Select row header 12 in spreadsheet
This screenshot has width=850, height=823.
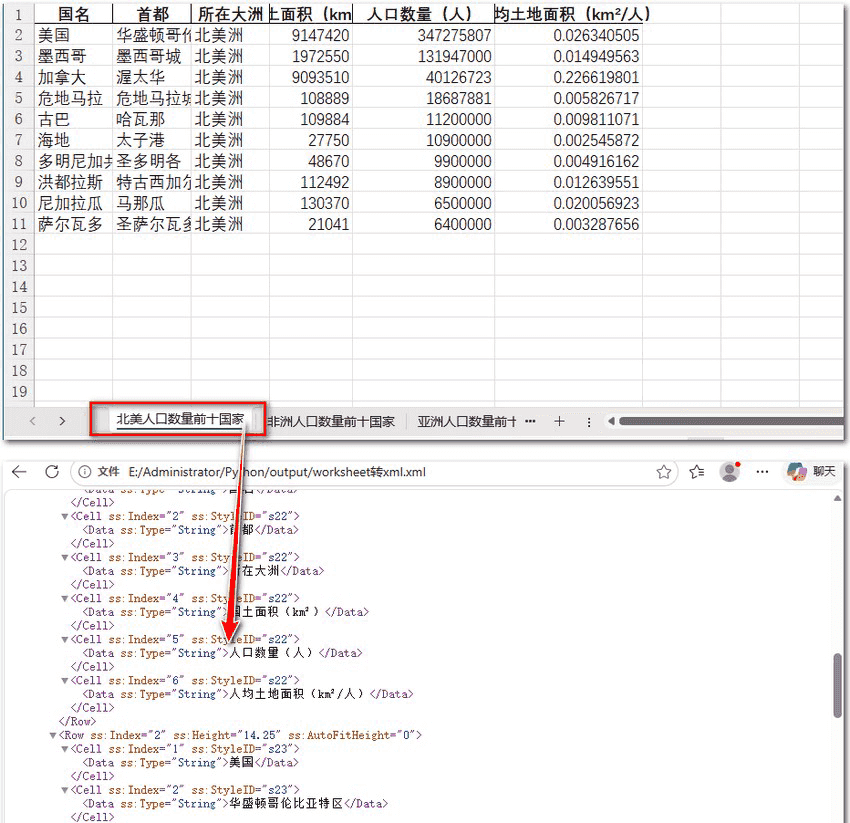pyautogui.click(x=19, y=245)
